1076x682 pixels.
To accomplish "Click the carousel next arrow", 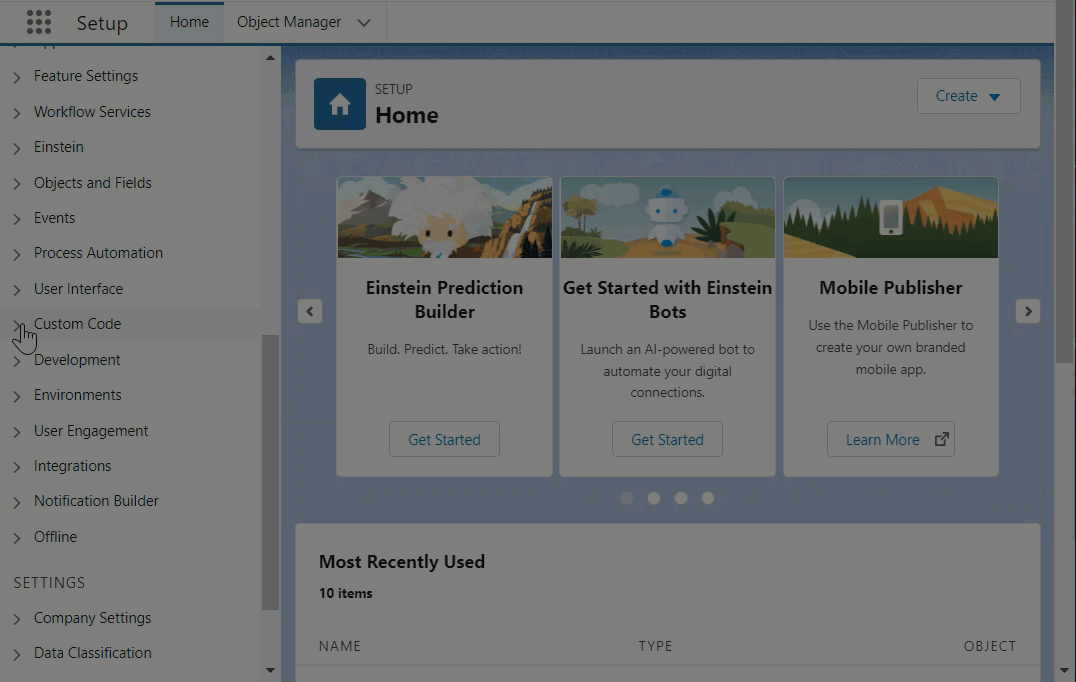I will point(1027,311).
